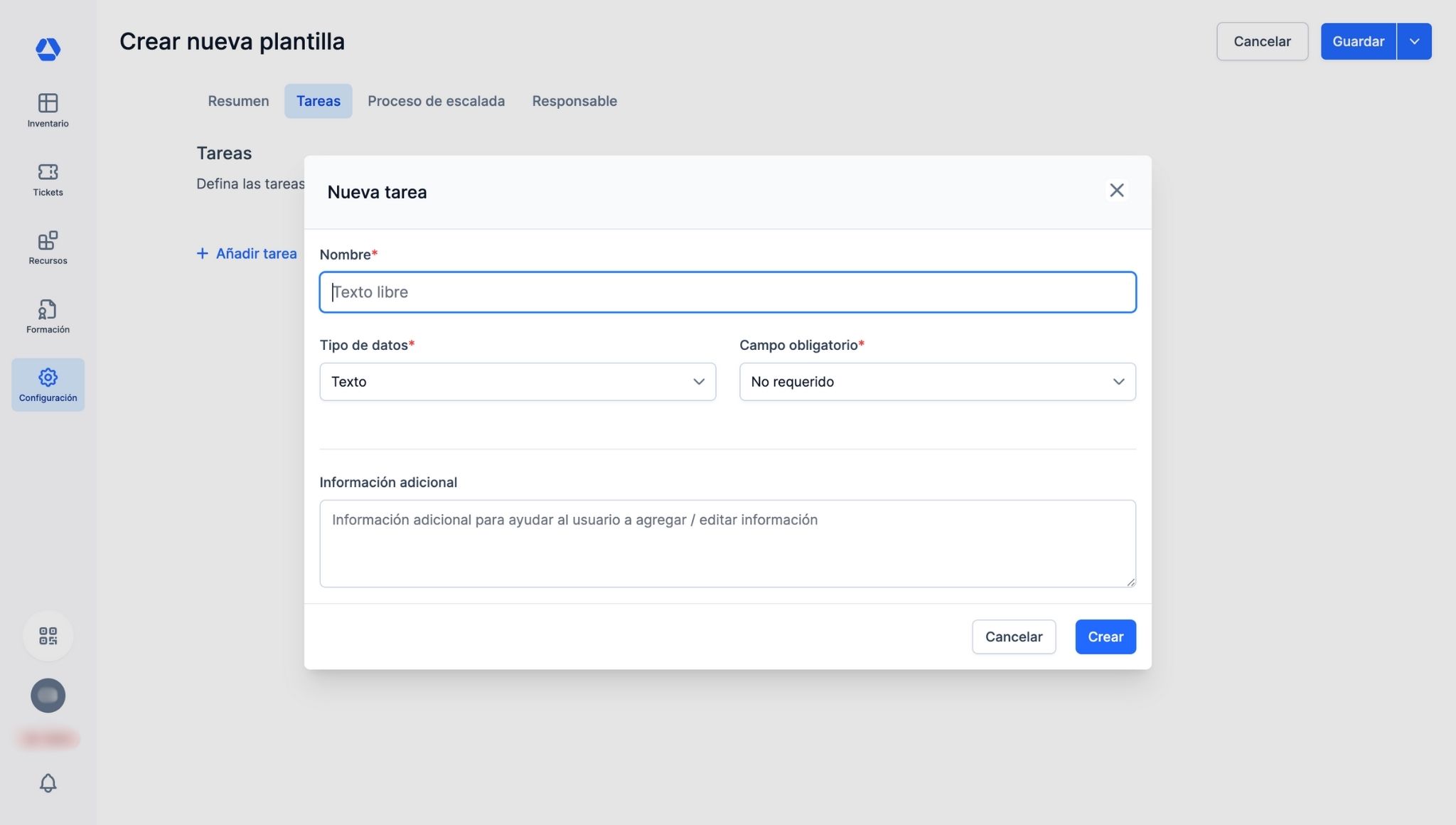
Task: Click Cancelar in the dialog footer
Action: pyautogui.click(x=1013, y=637)
